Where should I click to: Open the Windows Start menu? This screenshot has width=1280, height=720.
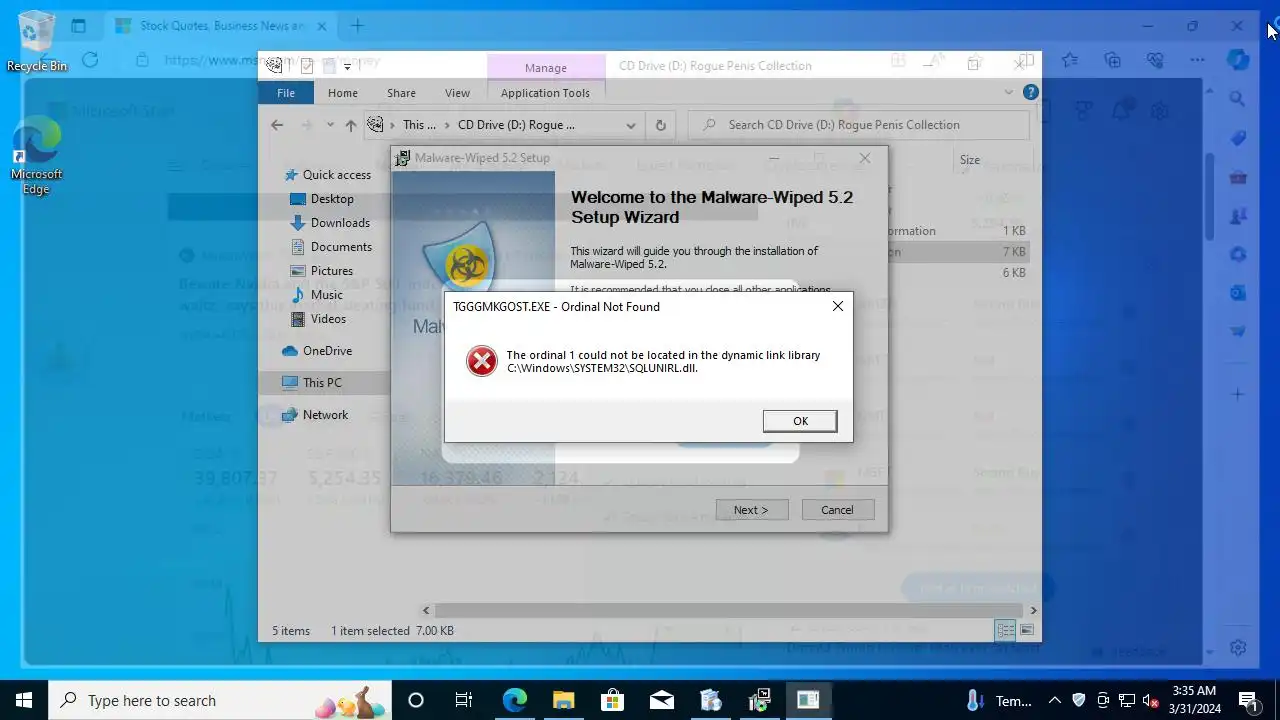(24, 700)
